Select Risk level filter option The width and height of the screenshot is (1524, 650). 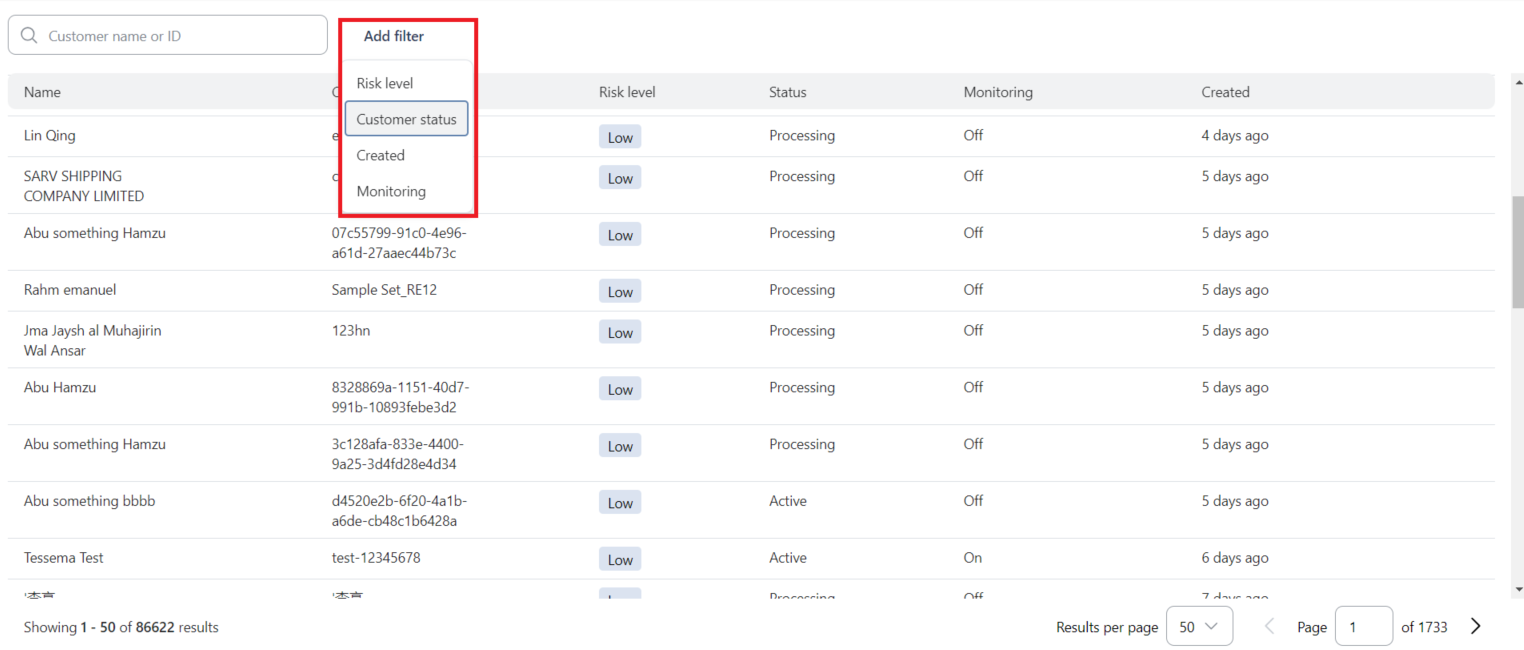pos(385,83)
